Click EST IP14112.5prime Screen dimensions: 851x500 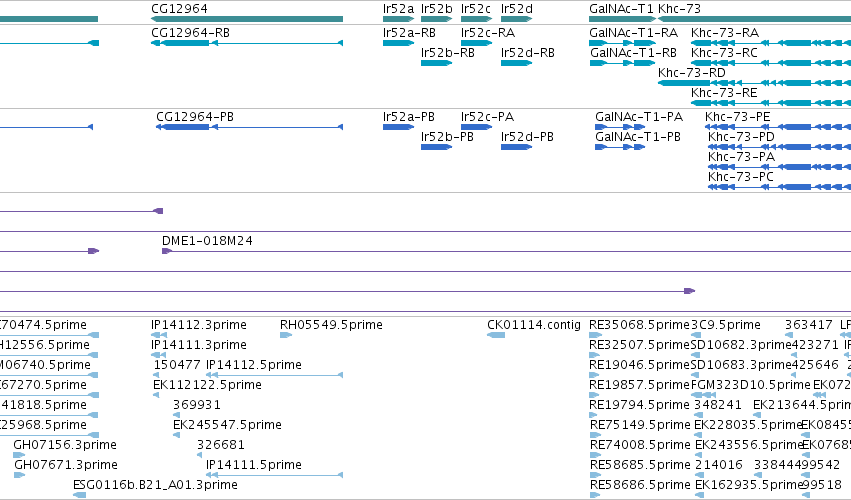pyautogui.click(x=254, y=365)
